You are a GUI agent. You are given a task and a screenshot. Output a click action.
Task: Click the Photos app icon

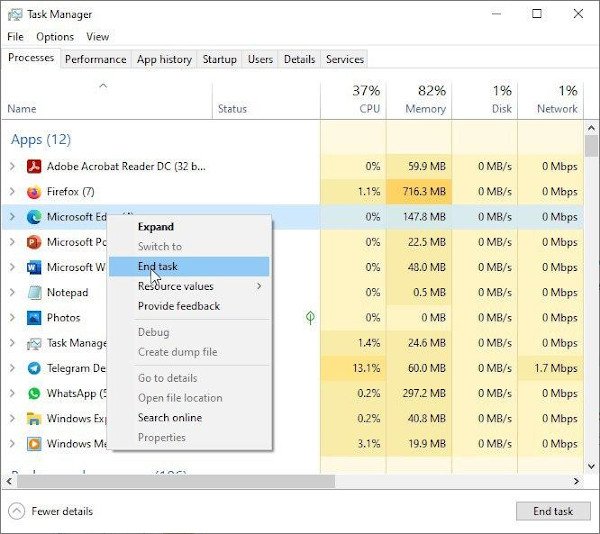(x=34, y=318)
